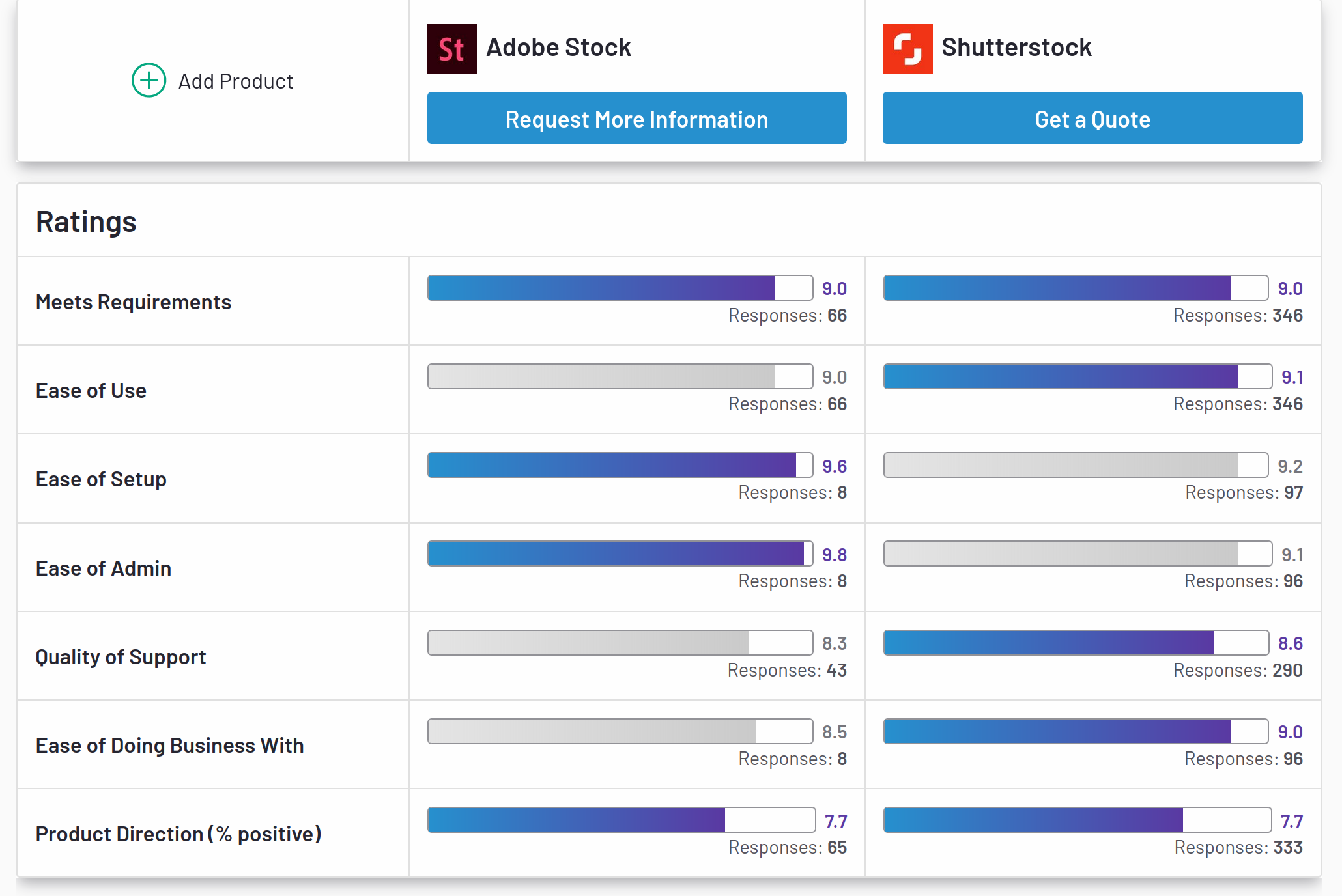This screenshot has width=1342, height=896.
Task: Click Shutterstock Ease of Doing Business bar
Action: (1076, 731)
